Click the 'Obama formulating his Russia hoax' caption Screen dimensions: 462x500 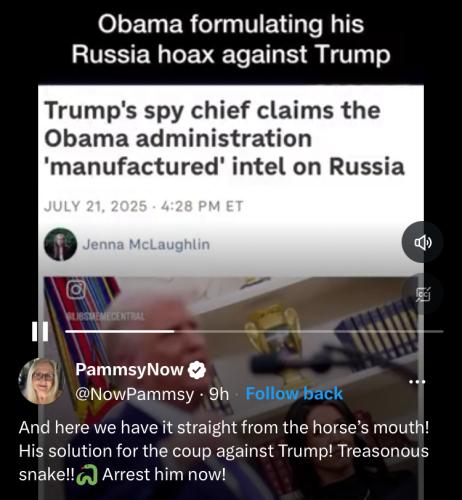(x=231, y=39)
